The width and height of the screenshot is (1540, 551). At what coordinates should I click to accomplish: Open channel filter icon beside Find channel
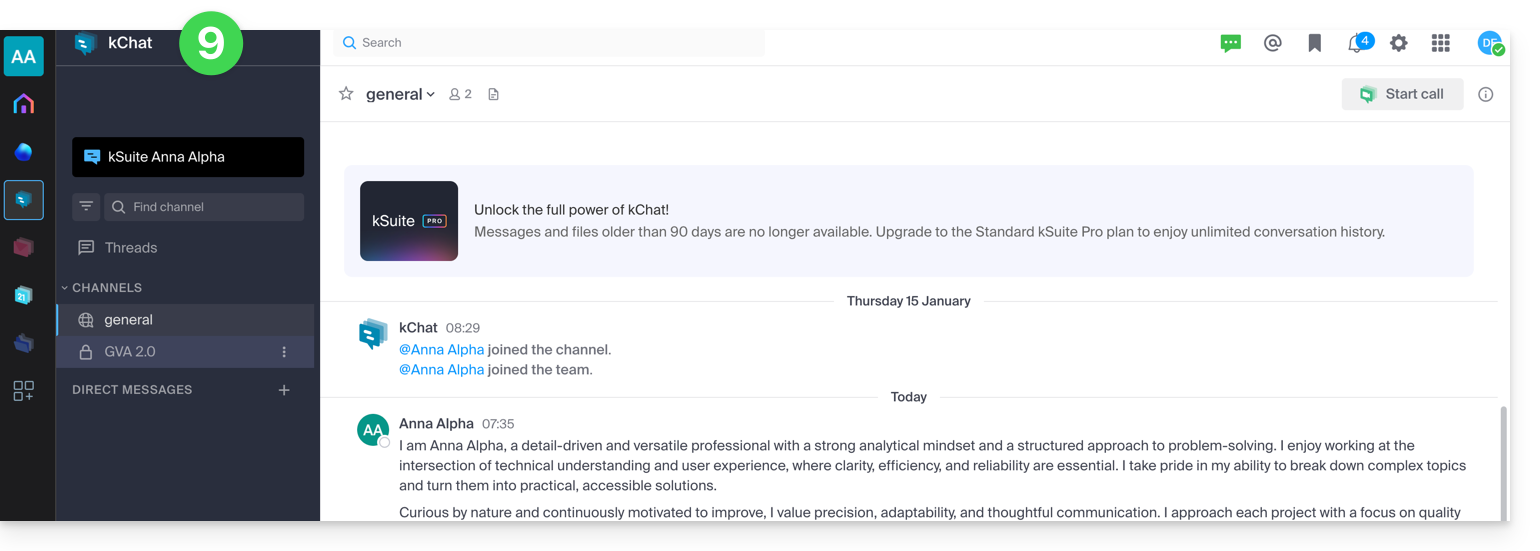(x=86, y=207)
